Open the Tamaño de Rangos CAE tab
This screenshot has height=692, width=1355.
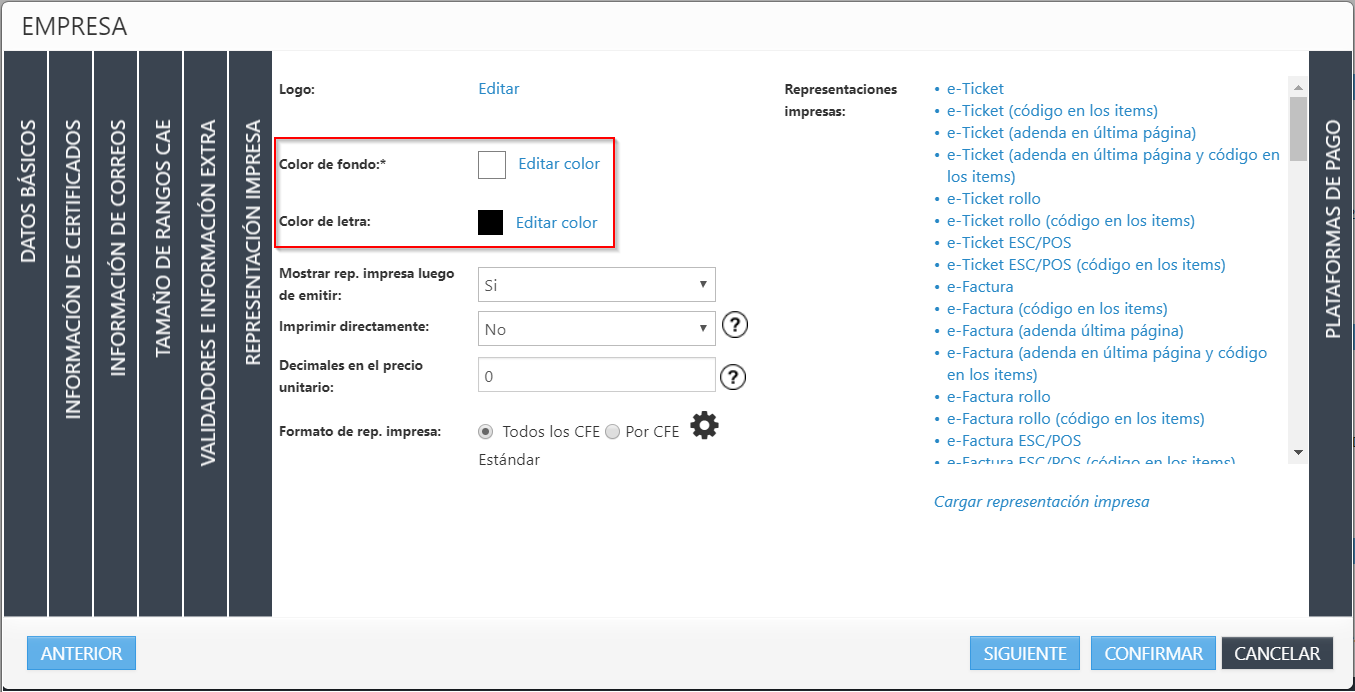[x=162, y=238]
